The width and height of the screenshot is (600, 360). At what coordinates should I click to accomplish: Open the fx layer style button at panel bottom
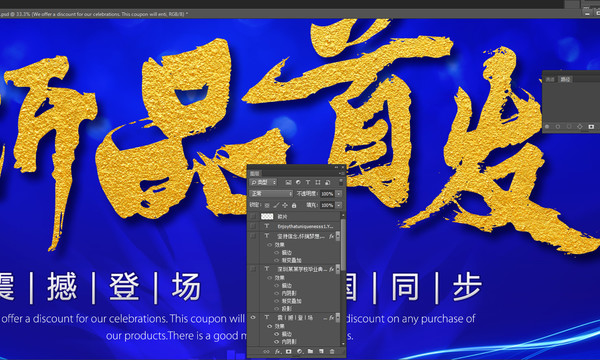pos(278,351)
